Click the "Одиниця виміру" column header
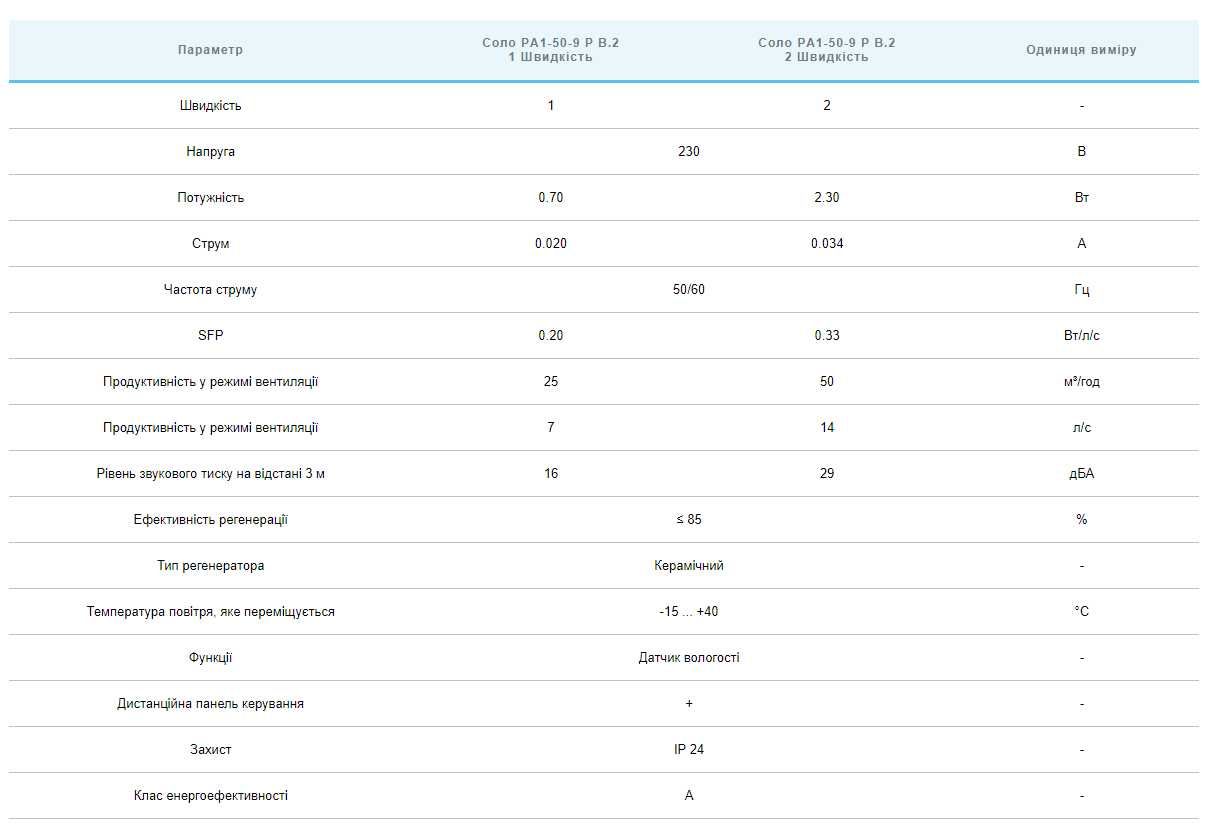The height and width of the screenshot is (833, 1226). pyautogui.click(x=1081, y=50)
